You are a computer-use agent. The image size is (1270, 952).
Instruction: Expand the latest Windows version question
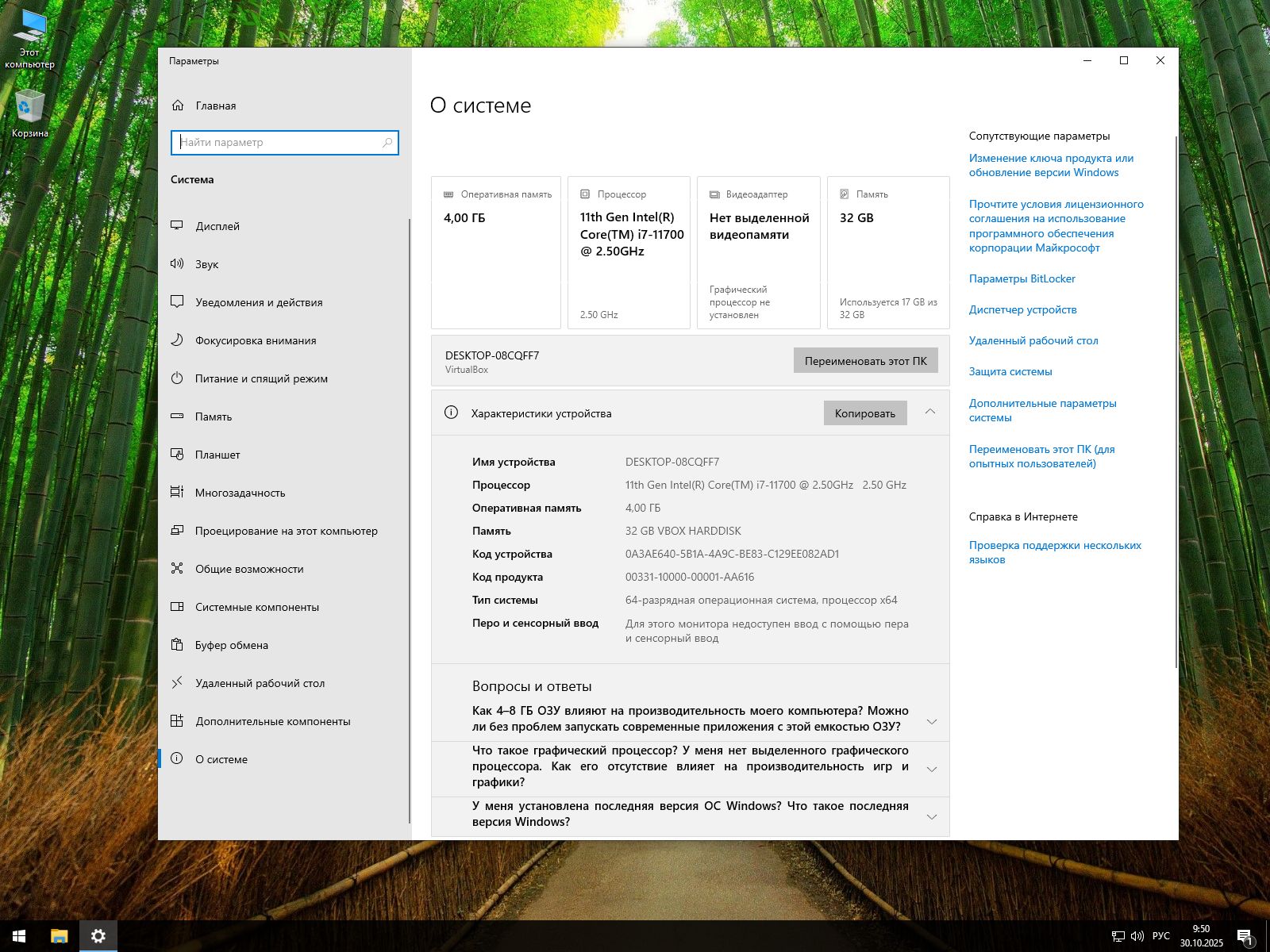point(931,816)
